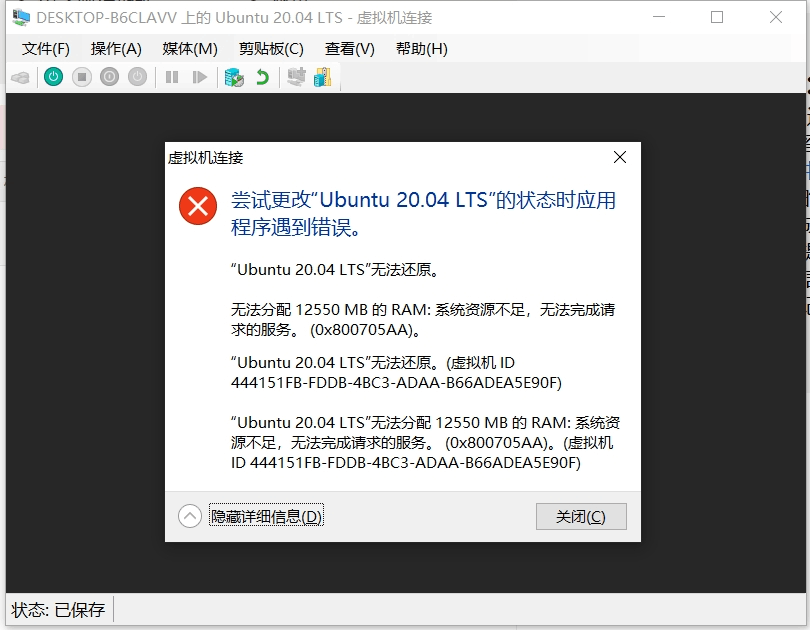Maximize the virtual machine connection window
This screenshot has height=630, width=810.
[717, 17]
